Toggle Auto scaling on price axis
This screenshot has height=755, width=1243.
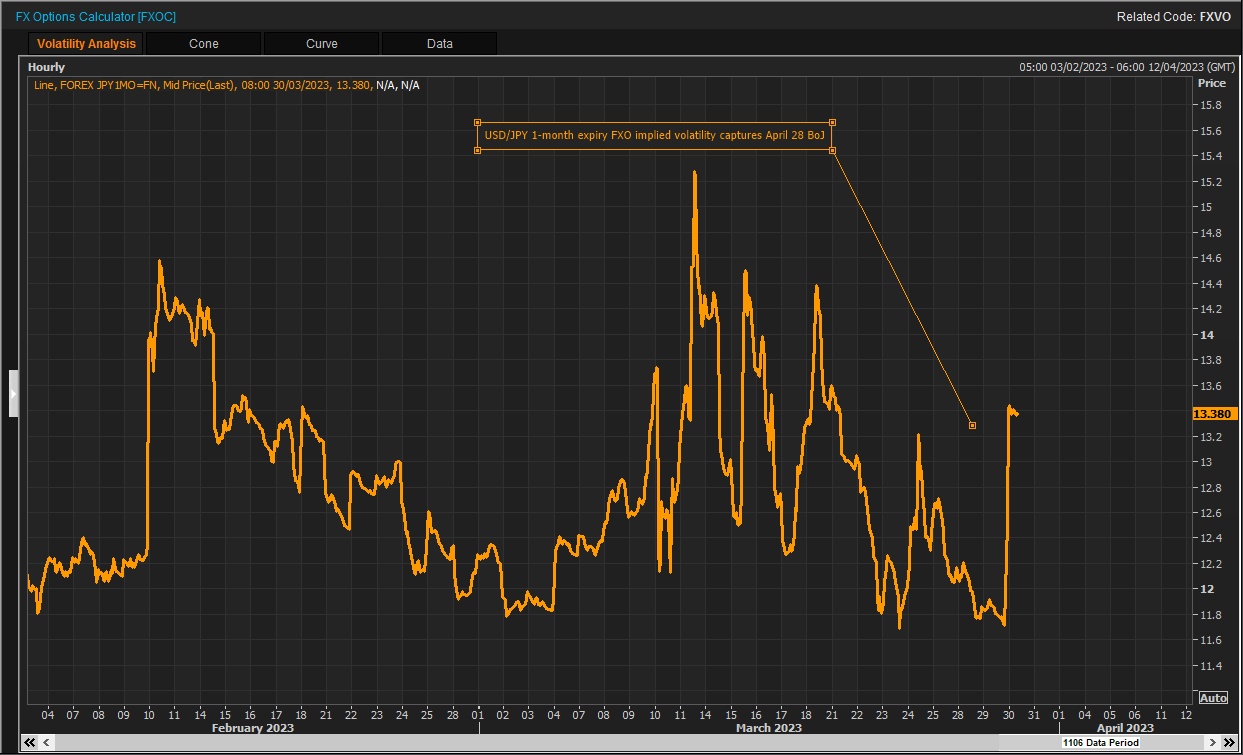tap(1211, 698)
